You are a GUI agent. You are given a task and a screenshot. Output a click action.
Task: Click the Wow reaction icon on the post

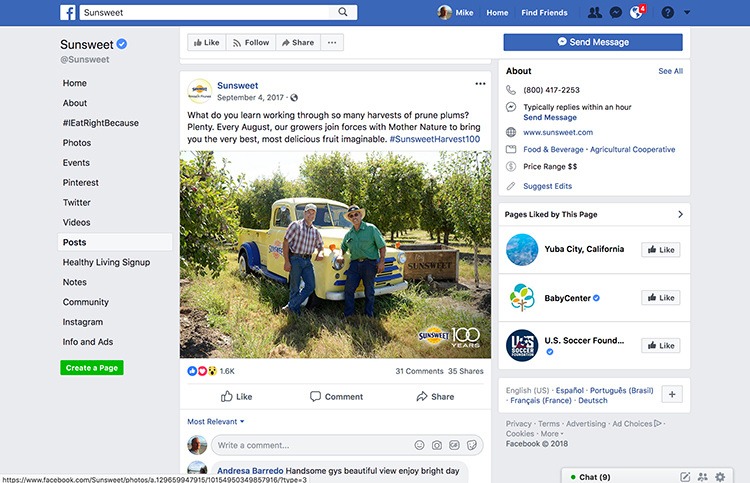pyautogui.click(x=212, y=371)
